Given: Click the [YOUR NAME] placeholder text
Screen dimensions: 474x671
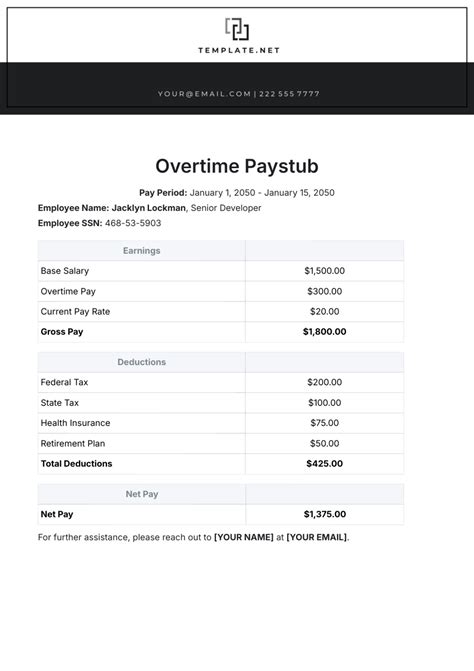Looking at the screenshot, I should click(243, 537).
